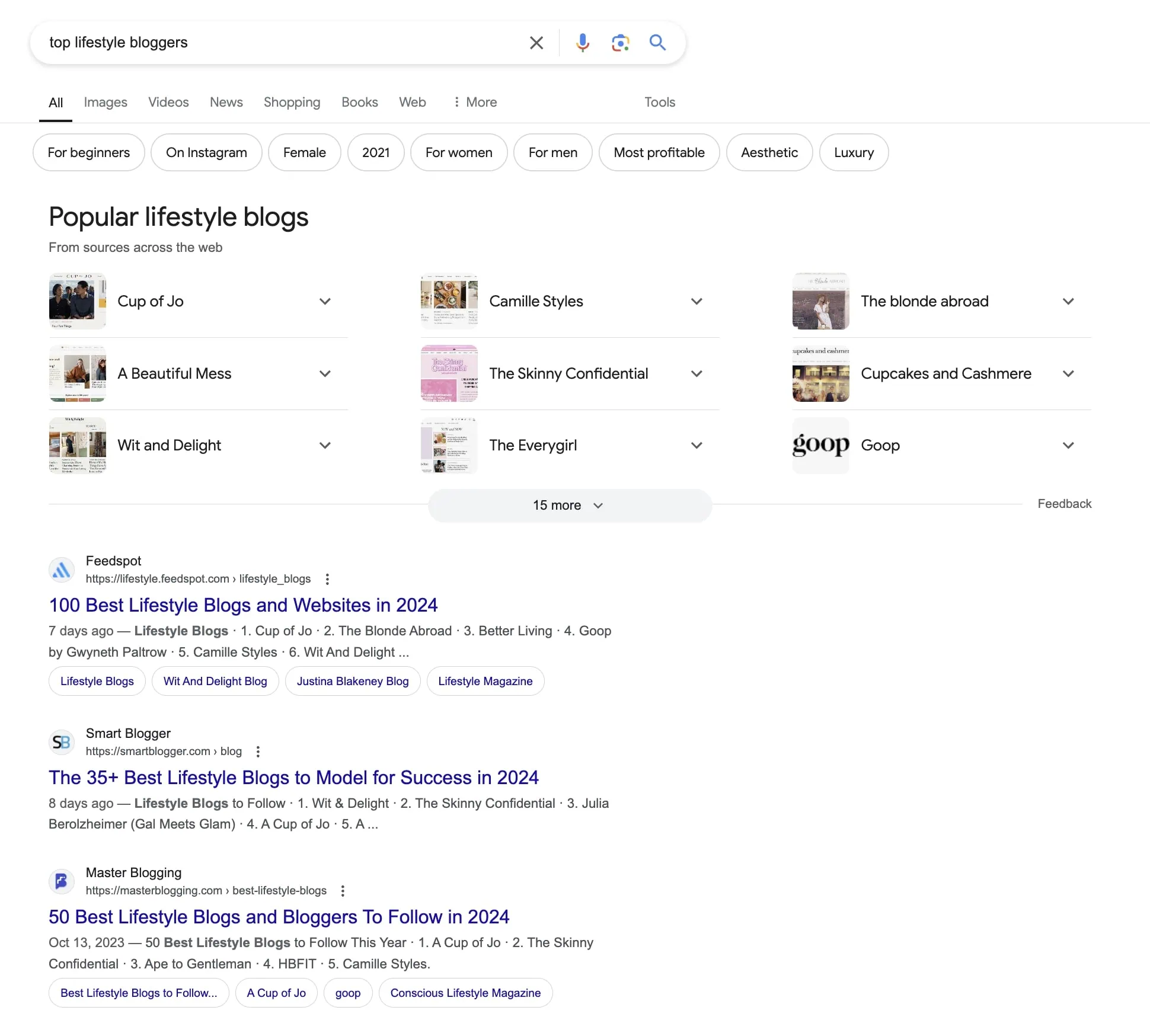The image size is (1150, 1036).
Task: Select the All results tab
Action: (56, 103)
